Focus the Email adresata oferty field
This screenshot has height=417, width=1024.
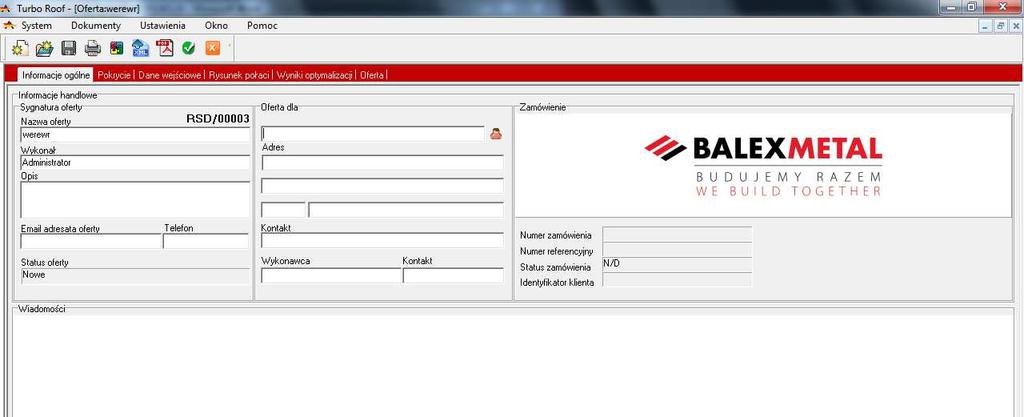tap(90, 241)
